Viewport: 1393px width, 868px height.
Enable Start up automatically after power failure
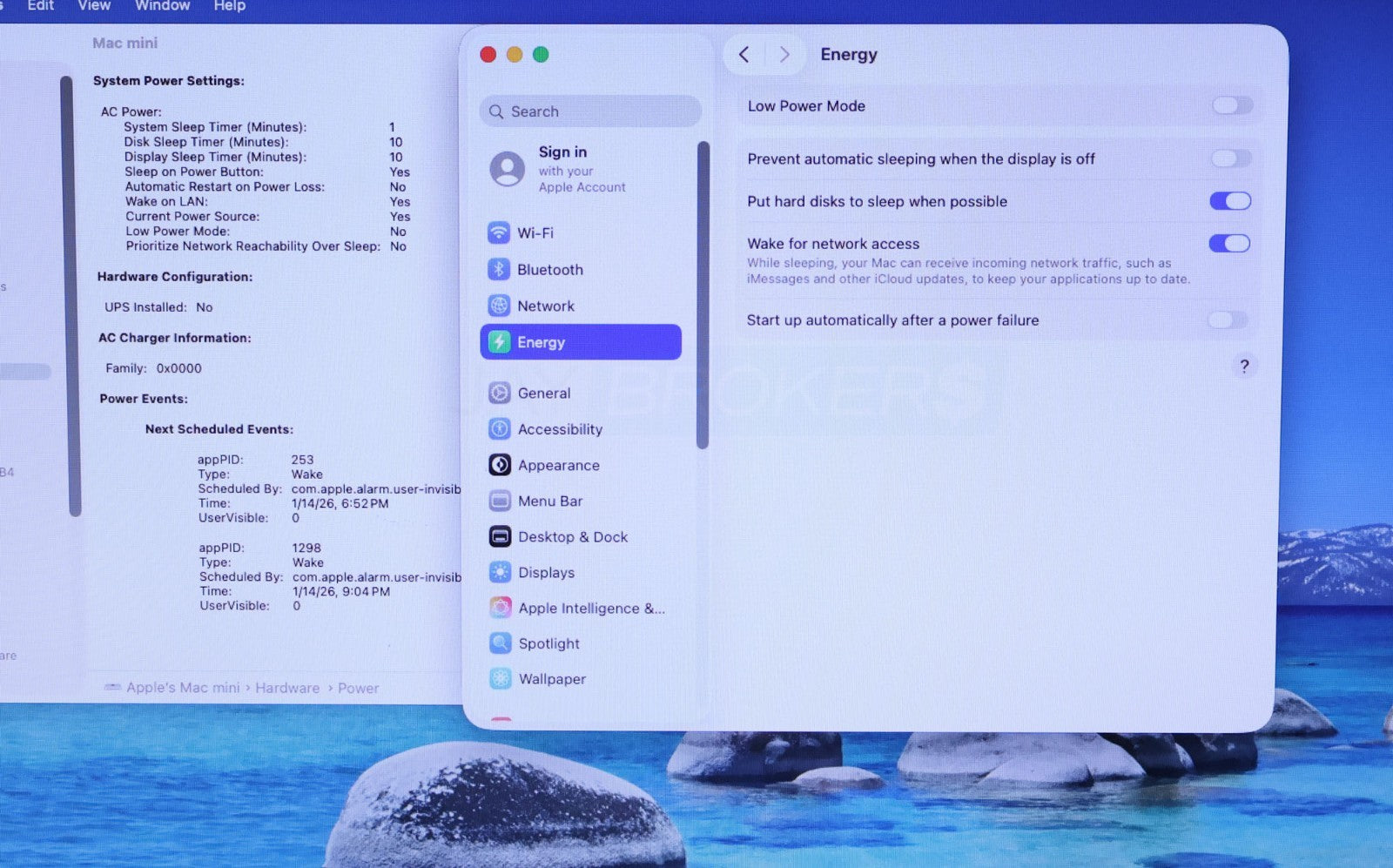pos(1227,320)
